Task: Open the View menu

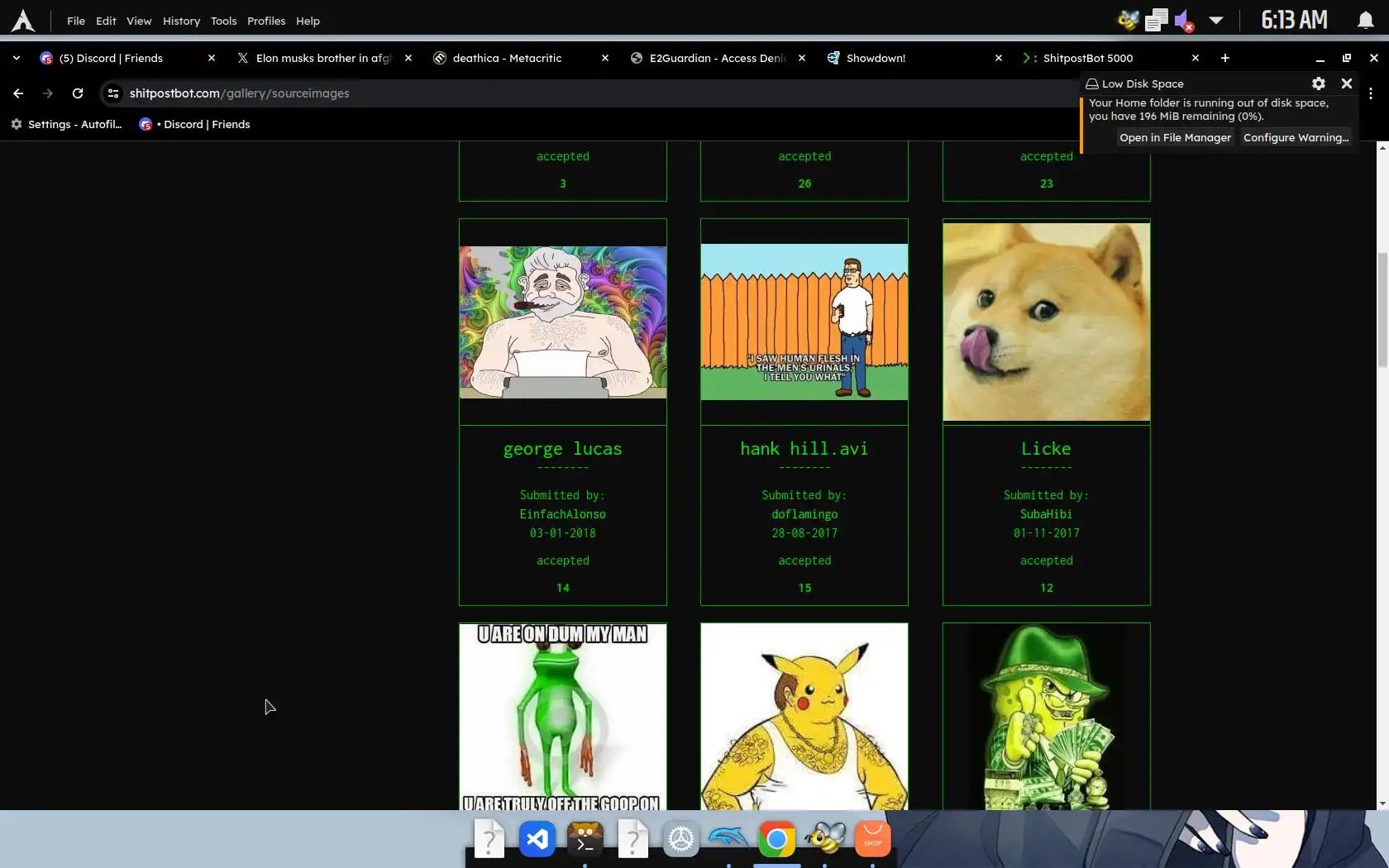Action: 139,21
